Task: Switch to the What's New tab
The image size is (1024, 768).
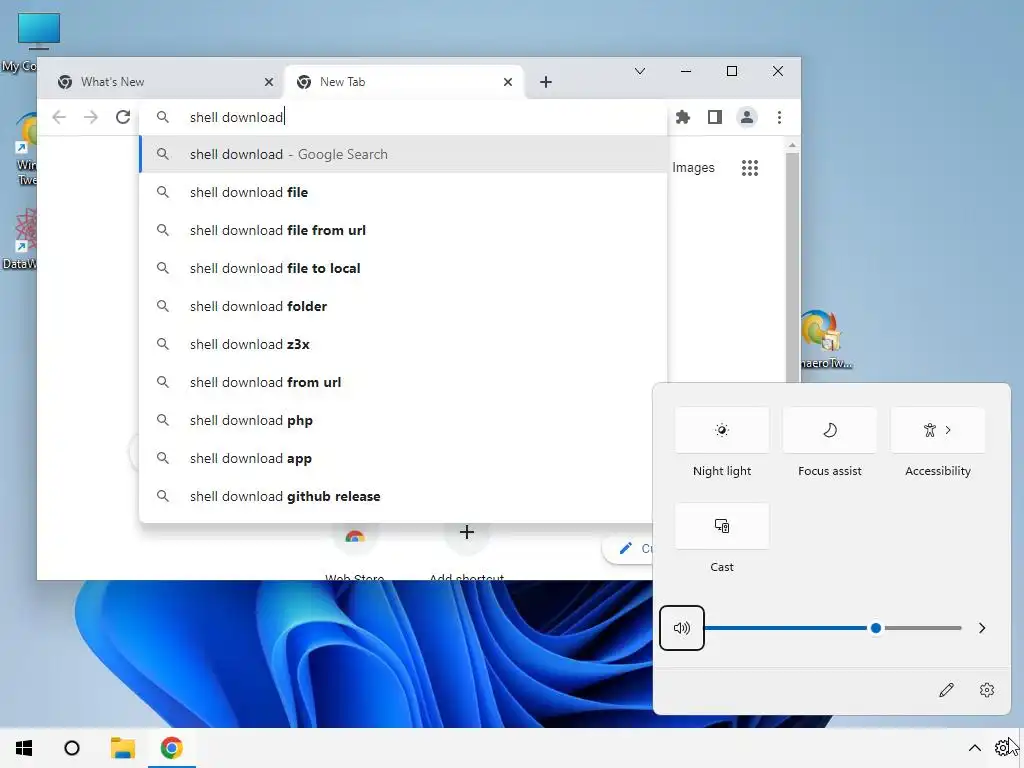Action: [165, 82]
